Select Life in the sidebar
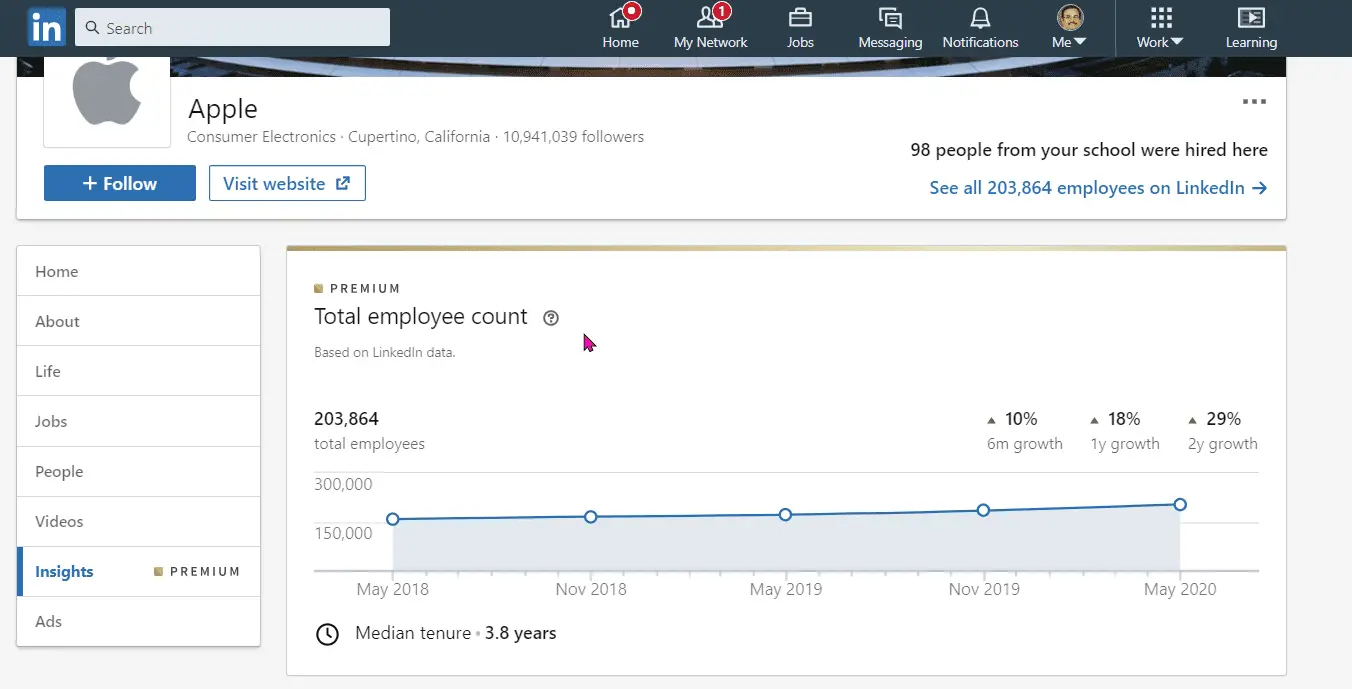Viewport: 1352px width, 689px height. pos(139,371)
